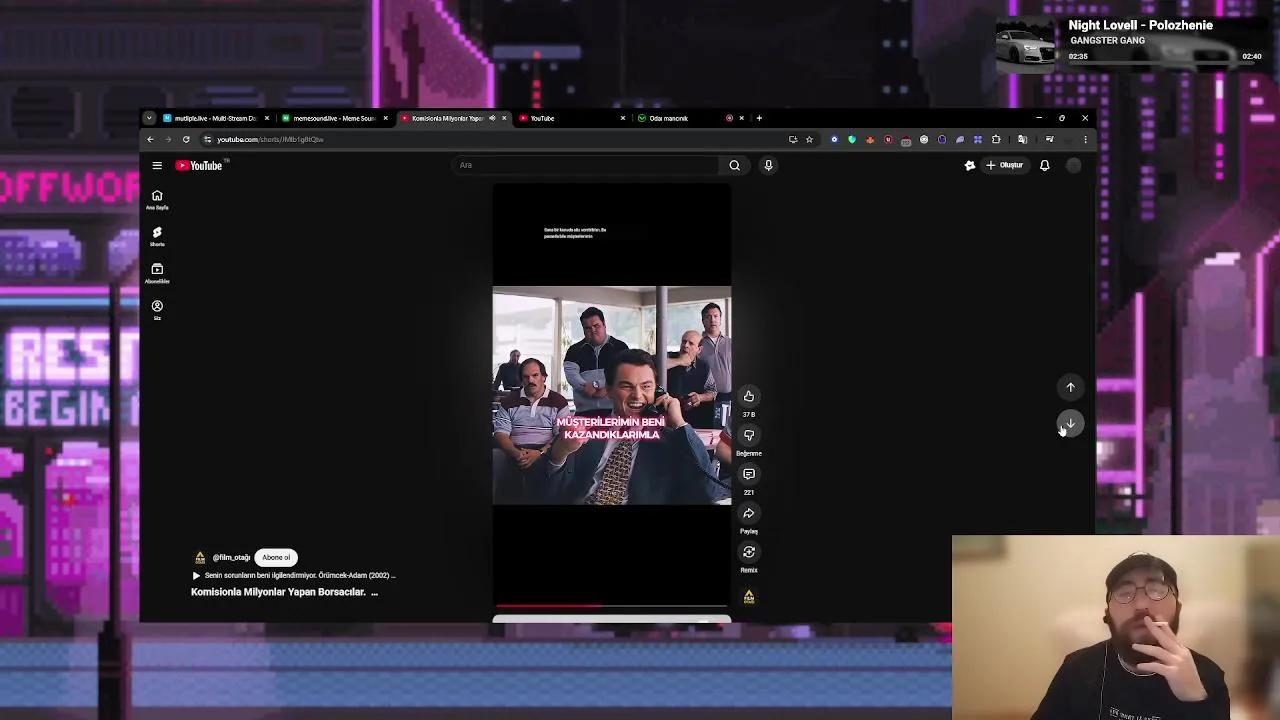
Task: Open the browser three-dot menu
Action: click(1085, 139)
